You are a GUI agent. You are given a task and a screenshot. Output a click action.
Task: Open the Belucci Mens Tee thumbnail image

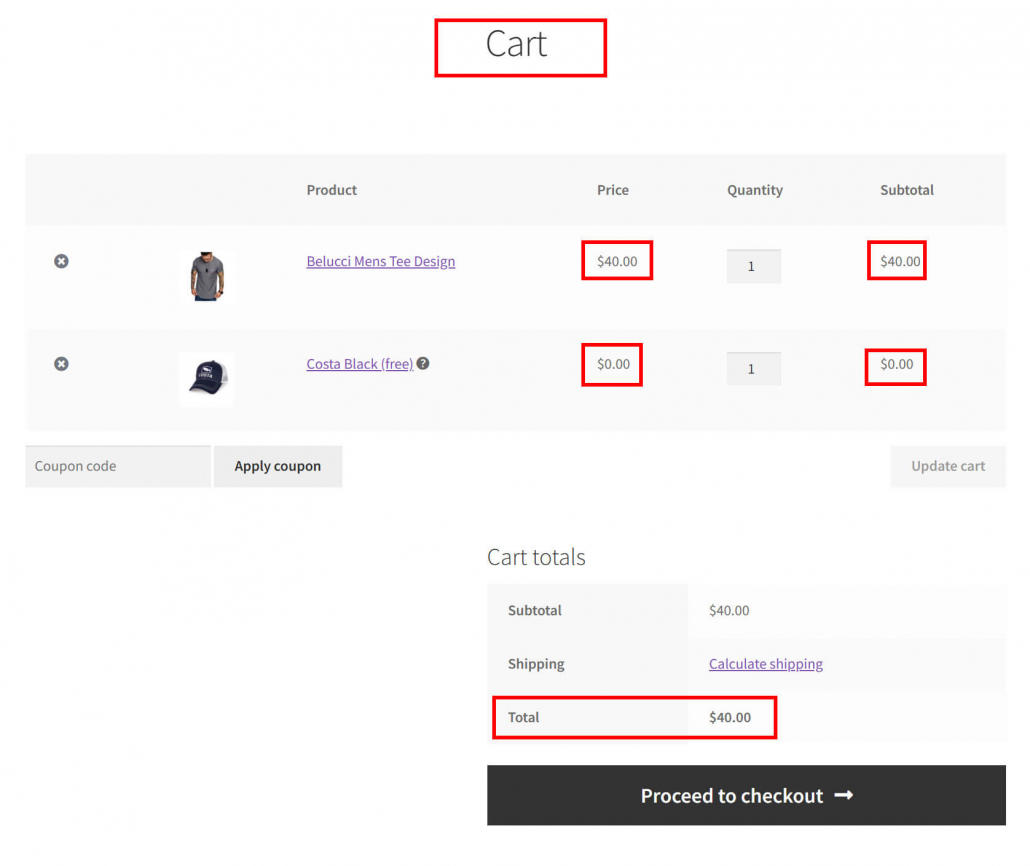point(208,276)
